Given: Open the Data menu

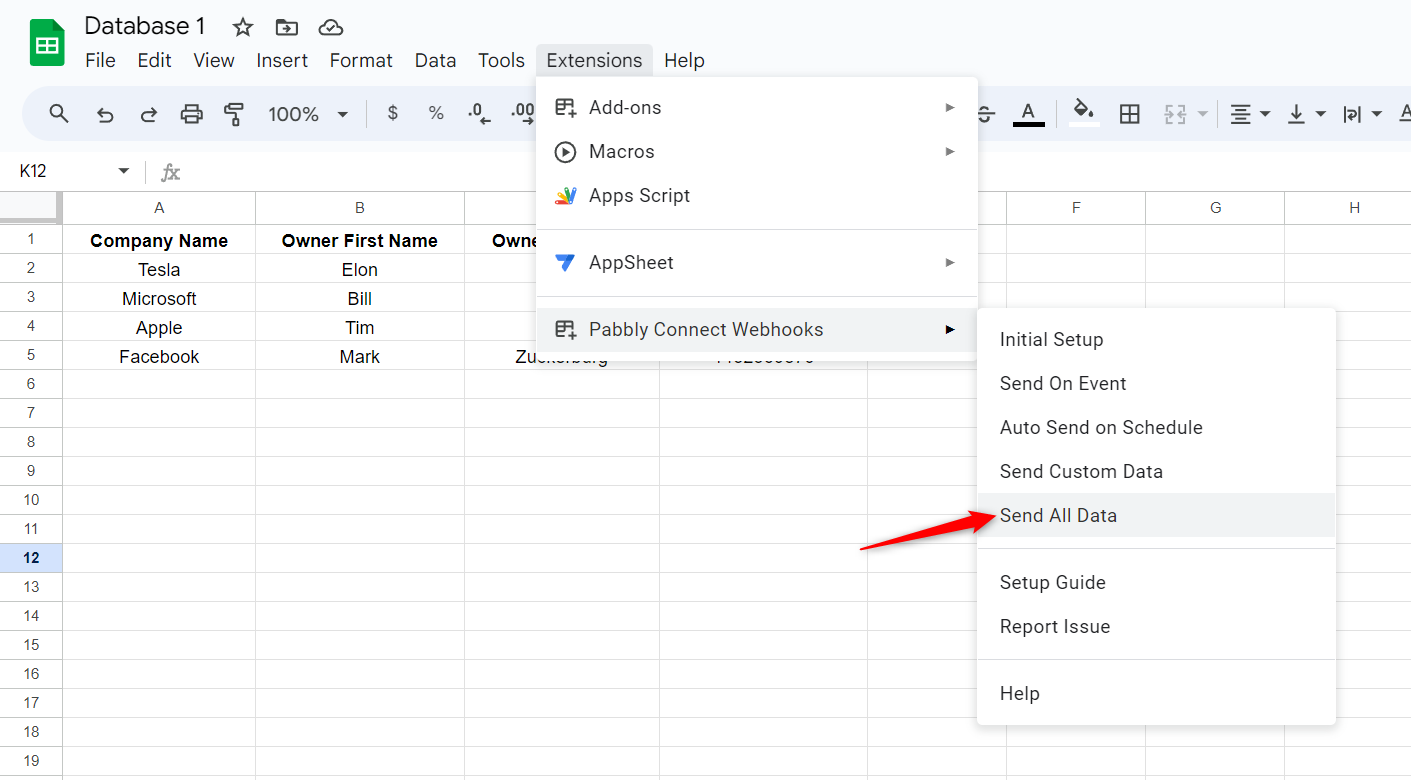Looking at the screenshot, I should point(435,60).
